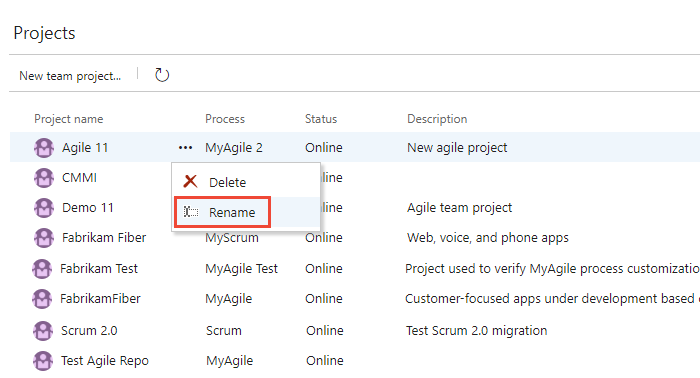This screenshot has width=700, height=378.
Task: Sort by the Process column header
Action: pos(225,119)
